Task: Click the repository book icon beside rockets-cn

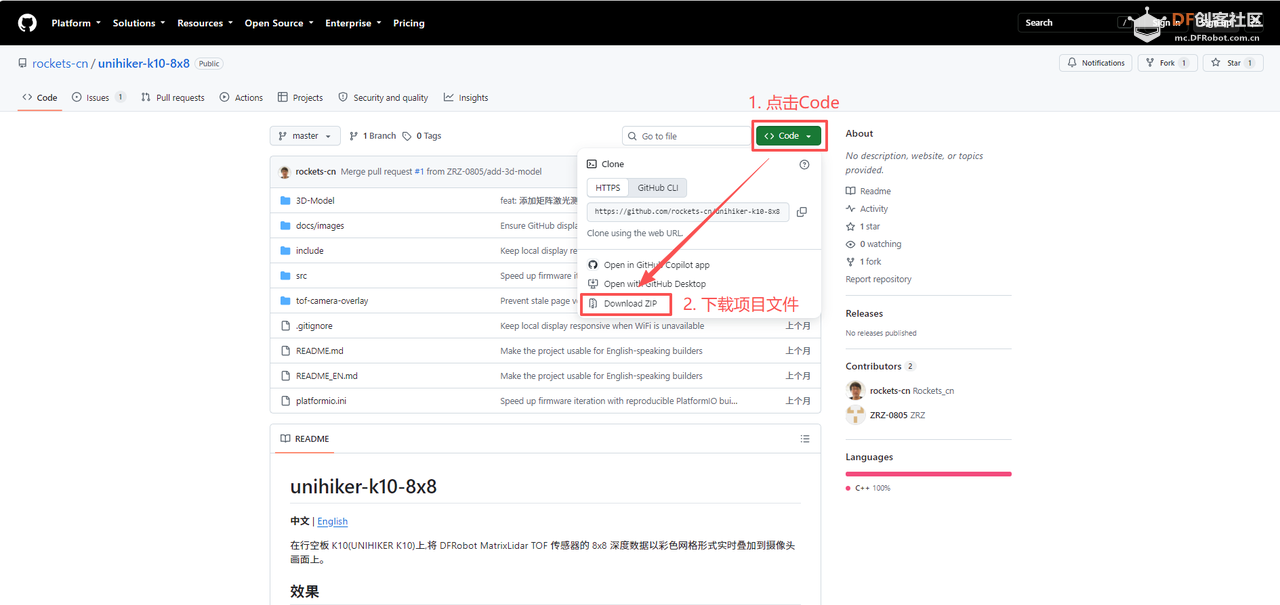Action: (23, 63)
